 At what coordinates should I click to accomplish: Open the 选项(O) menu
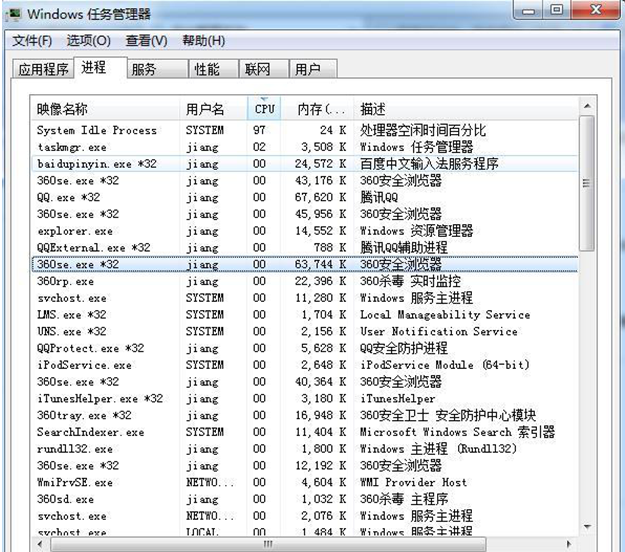(x=88, y=41)
